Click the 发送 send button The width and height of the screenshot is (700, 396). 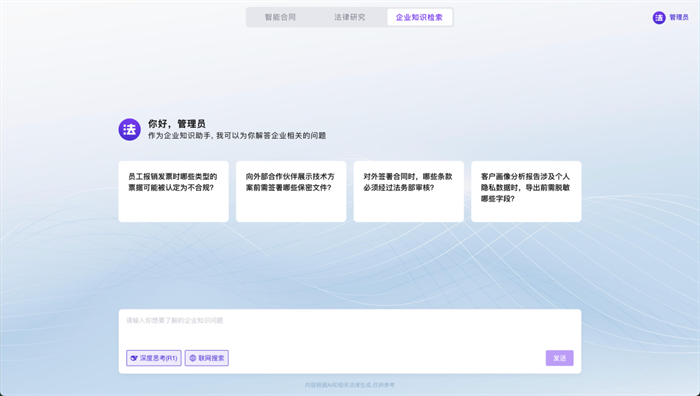[x=559, y=358]
